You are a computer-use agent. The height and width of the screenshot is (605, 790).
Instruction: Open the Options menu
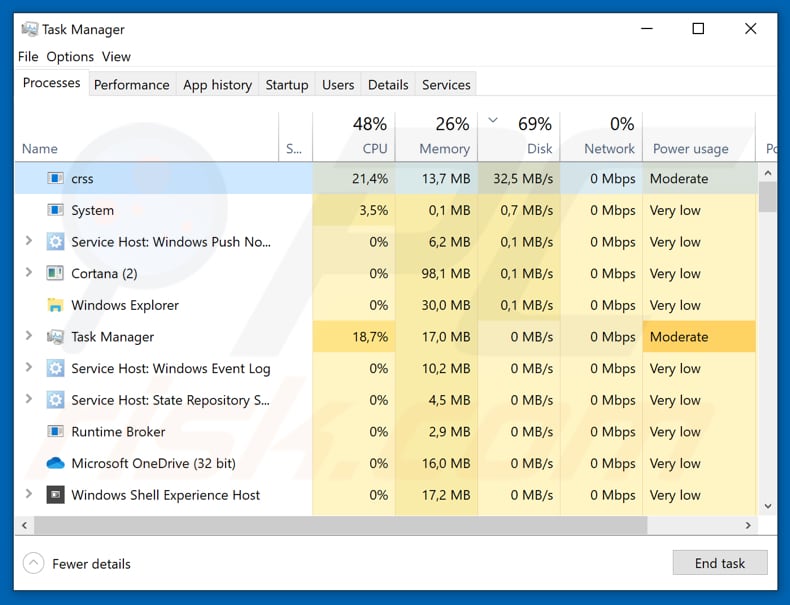coord(70,56)
